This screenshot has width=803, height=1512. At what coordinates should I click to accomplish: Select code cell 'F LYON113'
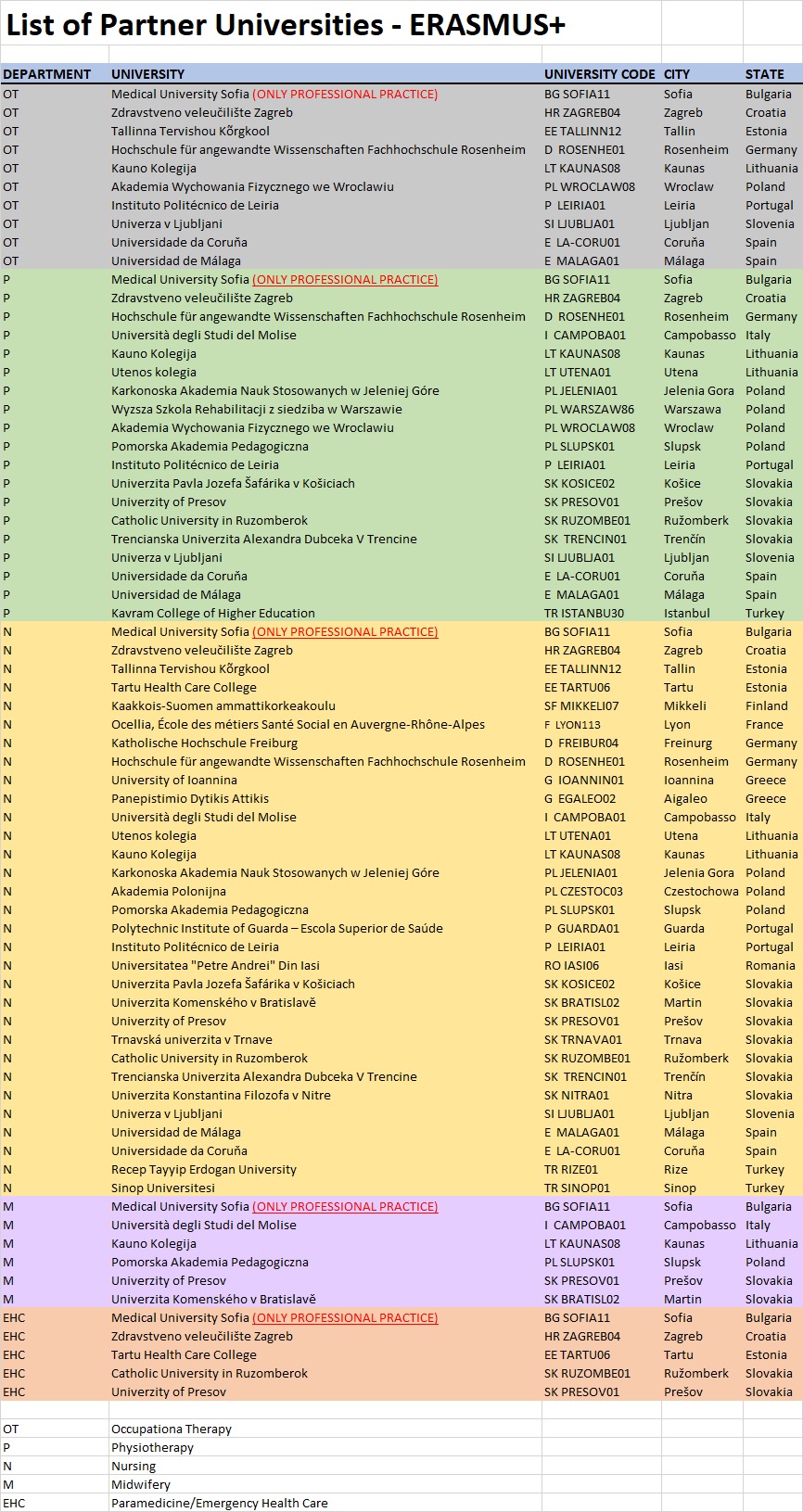point(572,724)
